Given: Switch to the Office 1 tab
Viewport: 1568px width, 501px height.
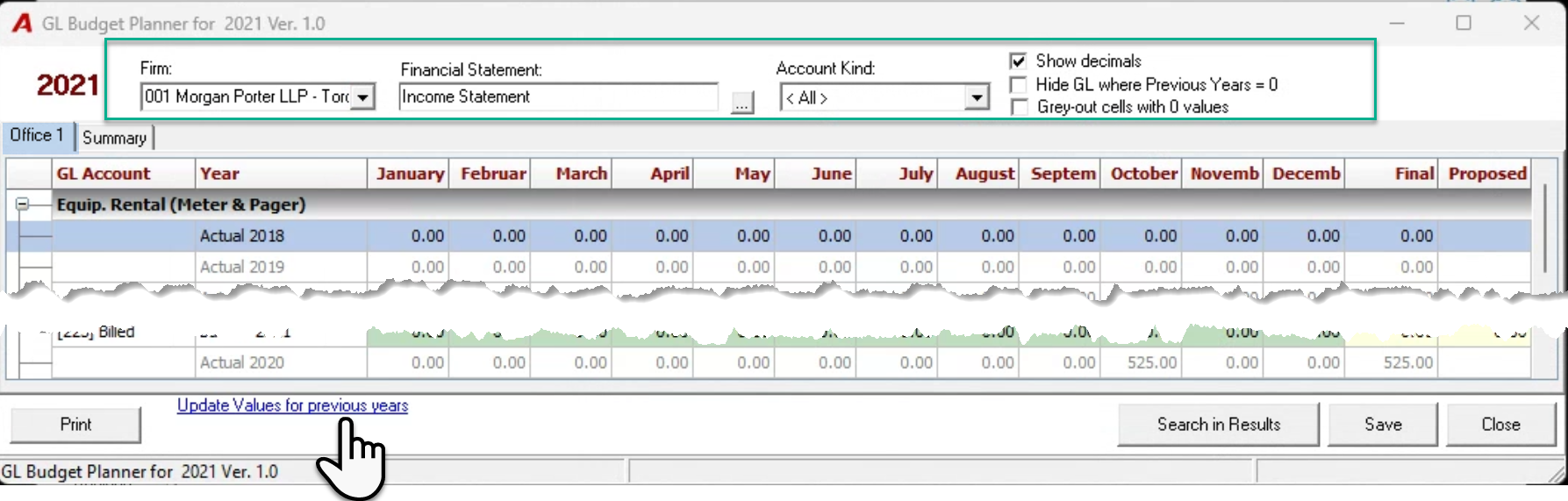Looking at the screenshot, I should pos(37,135).
